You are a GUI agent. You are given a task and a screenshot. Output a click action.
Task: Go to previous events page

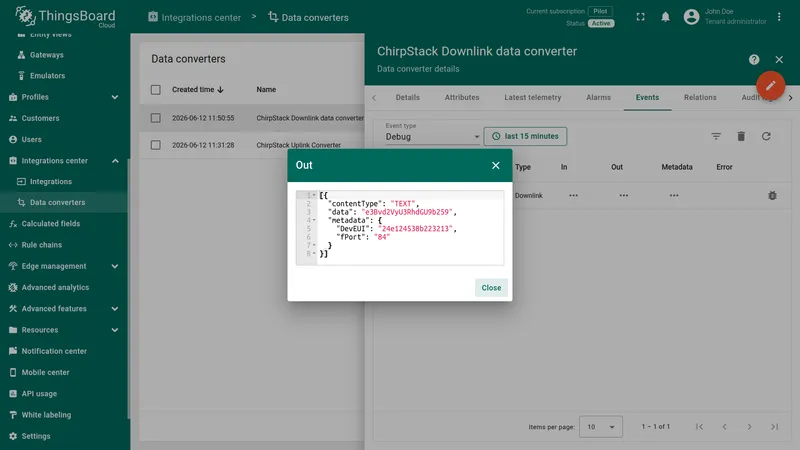pyautogui.click(x=724, y=427)
